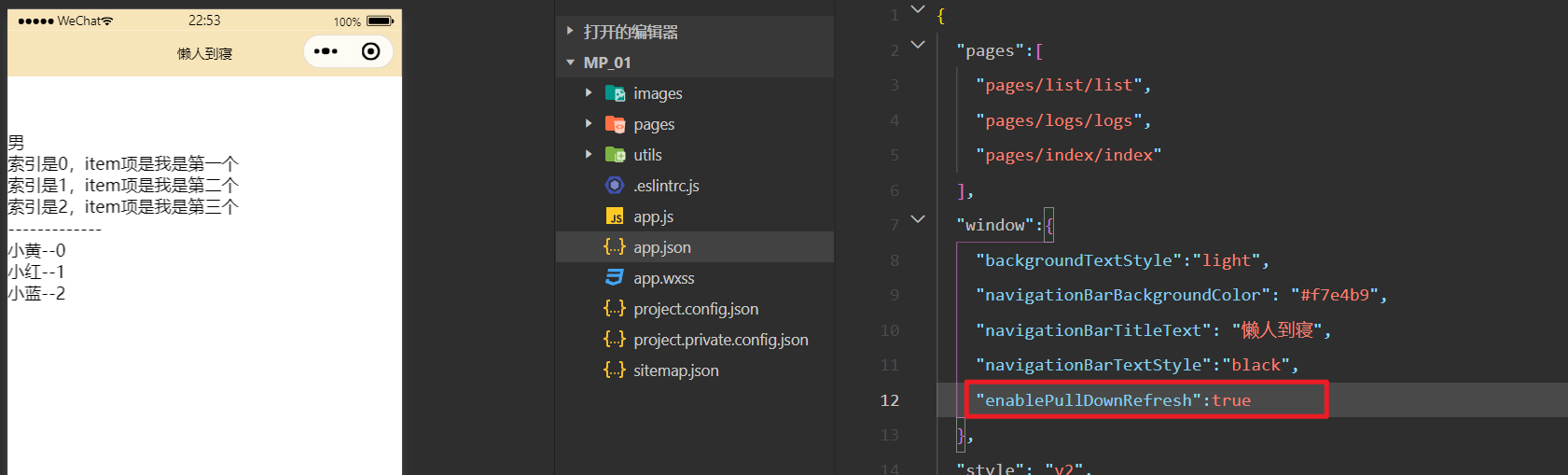Image resolution: width=1568 pixels, height=475 pixels.
Task: Click the 懒人到寝 navigation bar title
Action: [204, 53]
